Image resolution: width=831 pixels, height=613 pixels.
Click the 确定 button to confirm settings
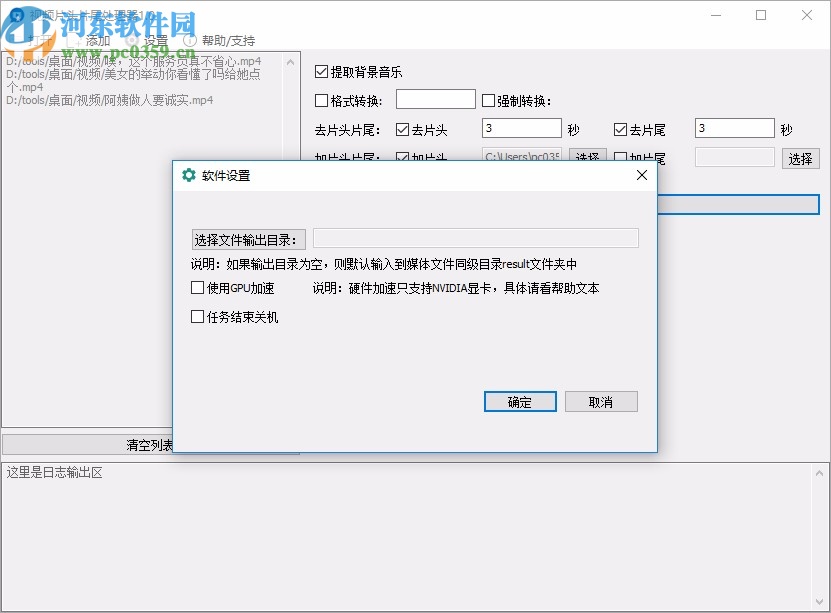(x=519, y=401)
